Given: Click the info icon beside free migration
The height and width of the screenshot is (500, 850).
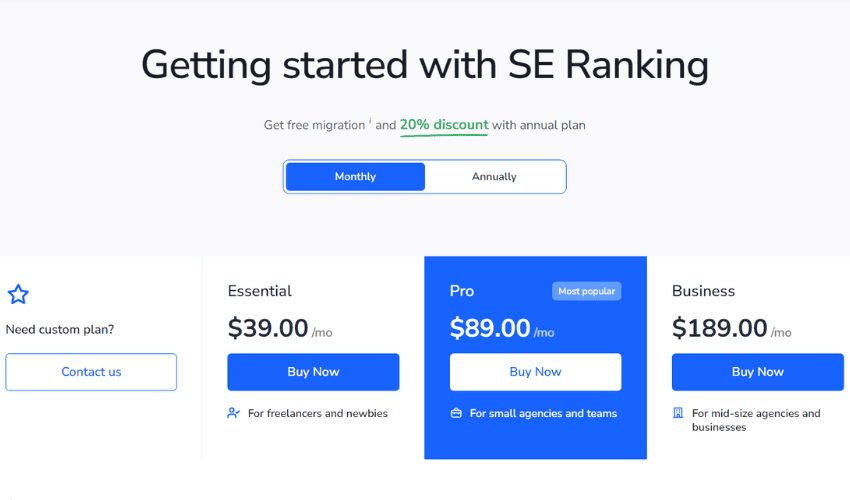Looking at the screenshot, I should coord(370,120).
